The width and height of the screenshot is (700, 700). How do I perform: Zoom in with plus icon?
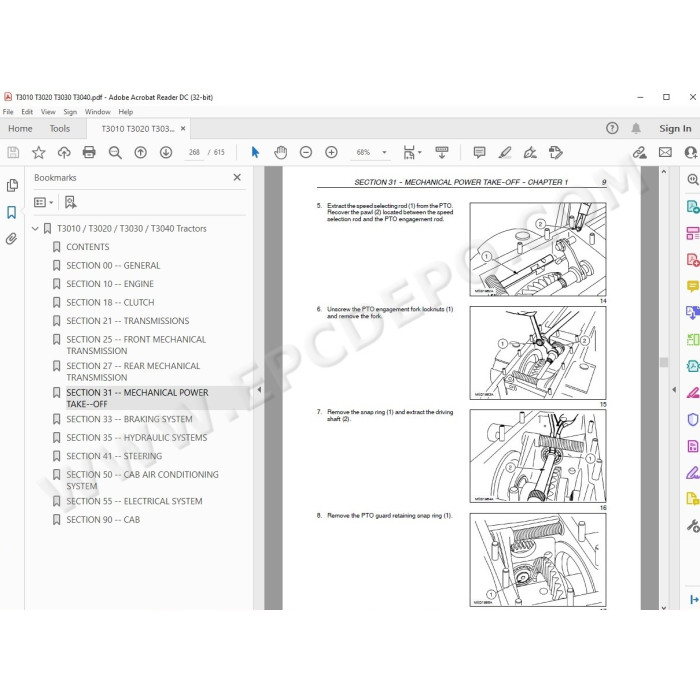[331, 153]
